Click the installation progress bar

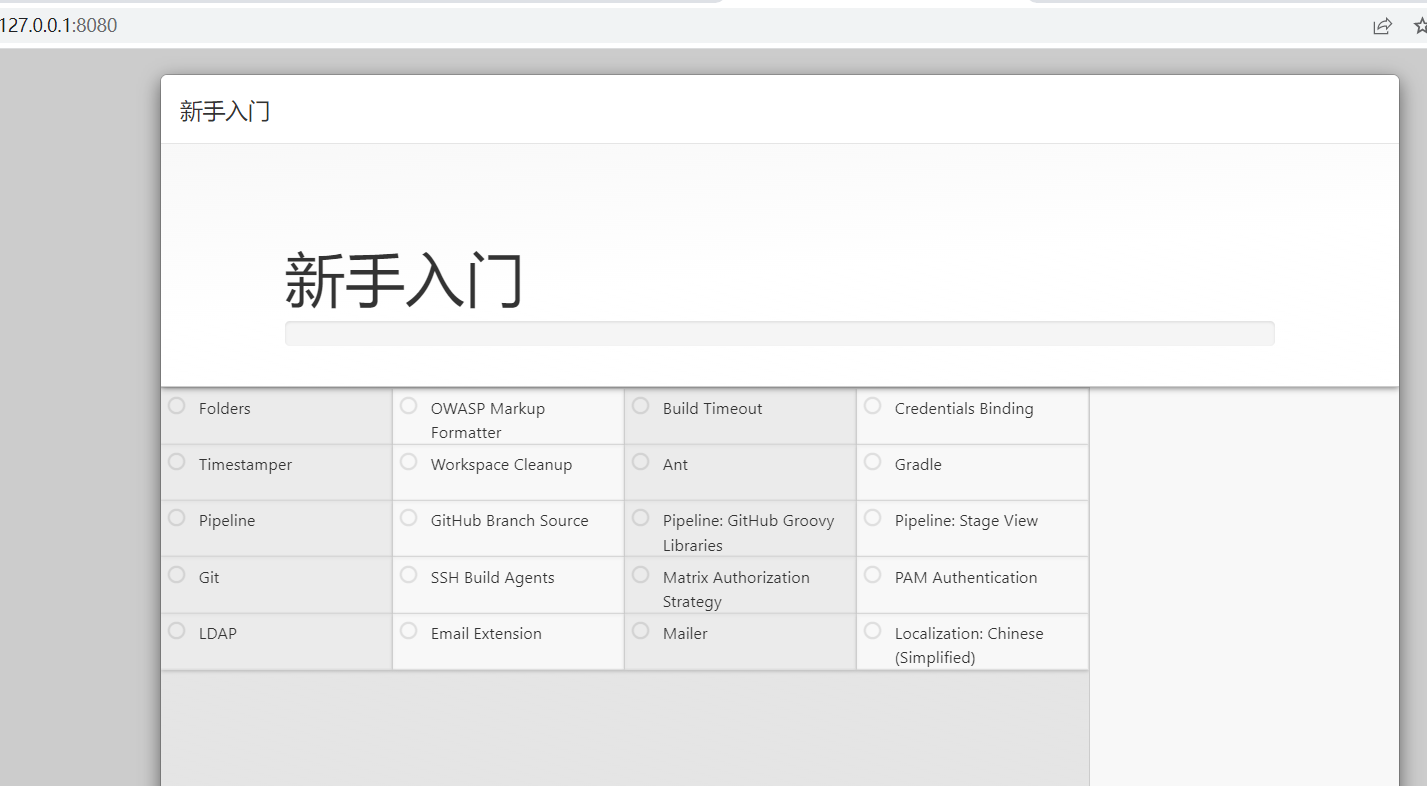pos(779,333)
